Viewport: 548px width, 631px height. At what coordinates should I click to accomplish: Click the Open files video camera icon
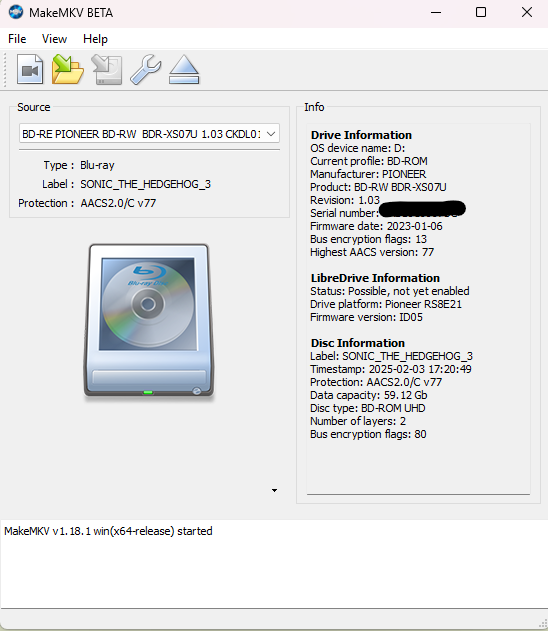(x=30, y=70)
